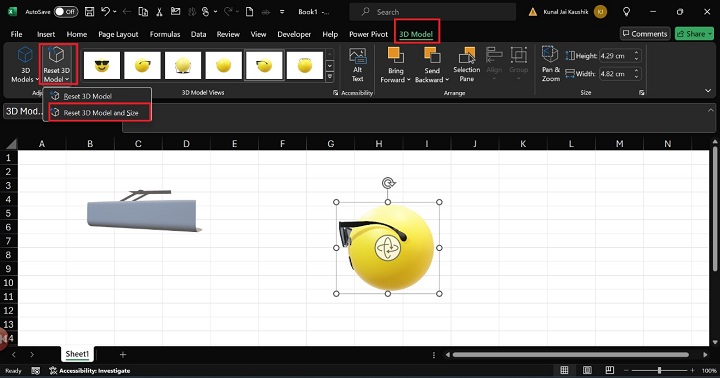Screen dimensions: 720x378
Task: Open the KJ account avatar
Action: (x=600, y=12)
